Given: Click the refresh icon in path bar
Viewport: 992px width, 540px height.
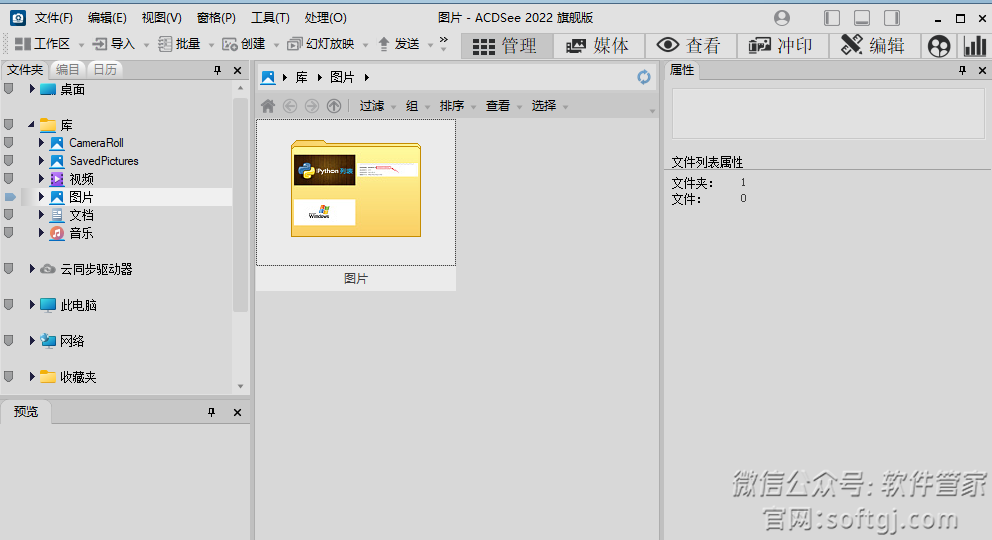Looking at the screenshot, I should pyautogui.click(x=644, y=77).
